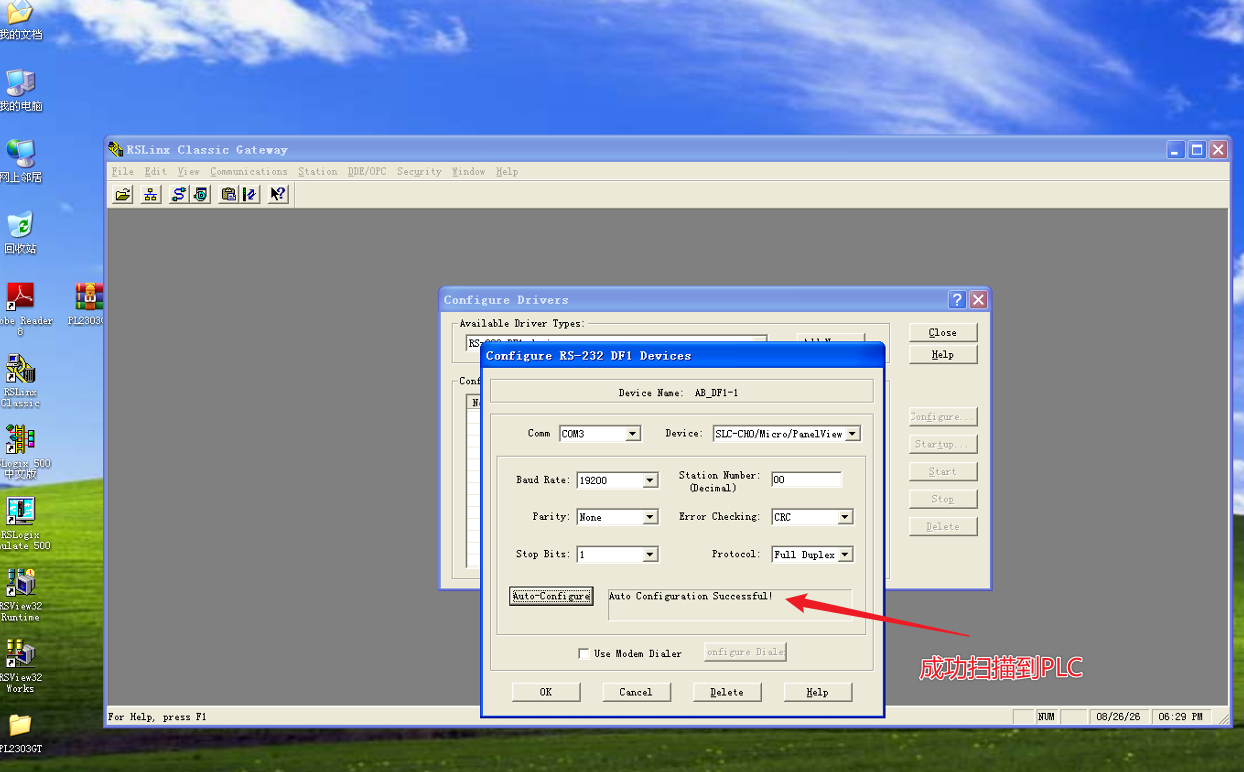The image size is (1244, 772).
Task: Click Cancel in the DF1 Devices dialog
Action: click(x=636, y=692)
